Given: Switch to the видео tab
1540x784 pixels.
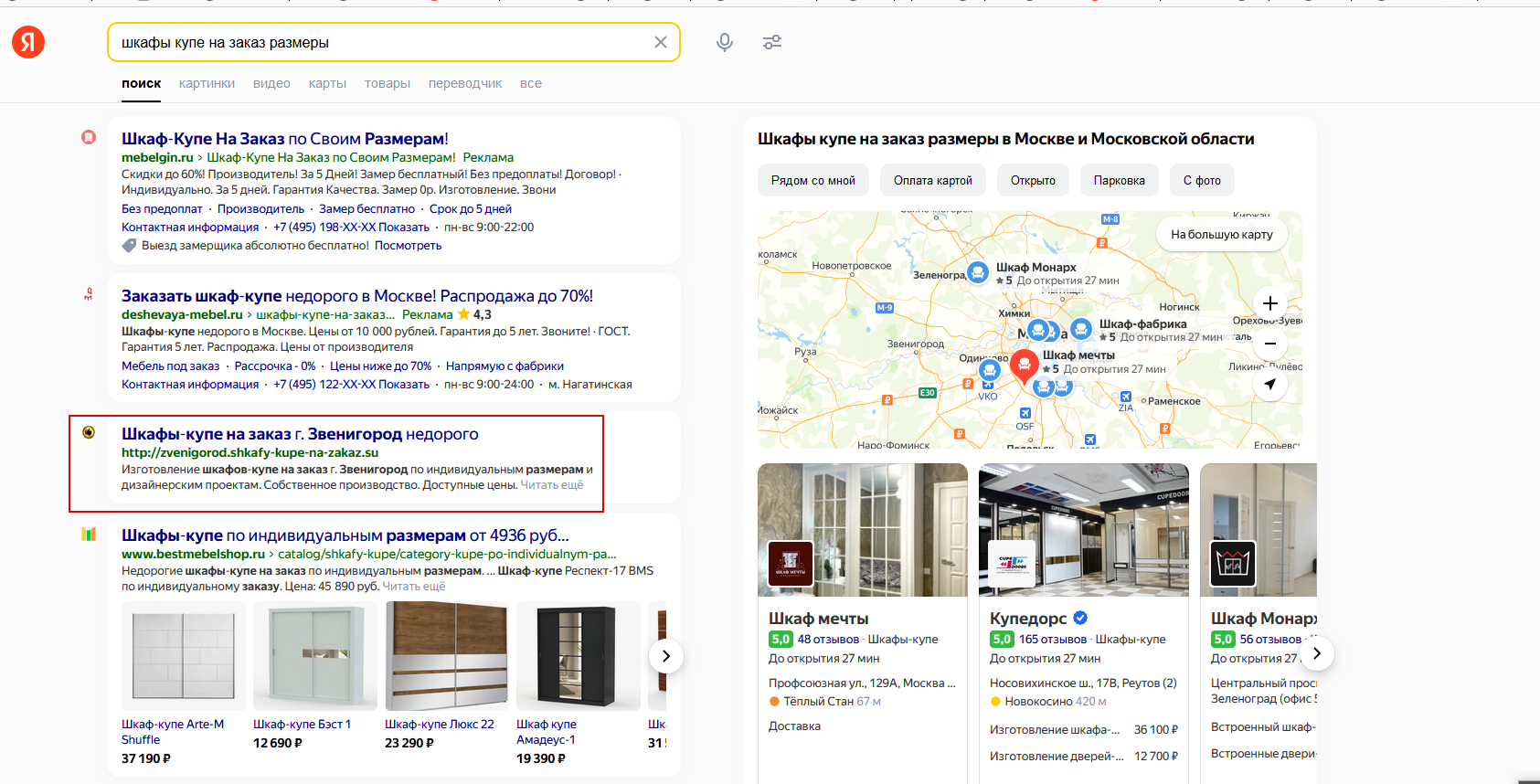Looking at the screenshot, I should pos(271,83).
